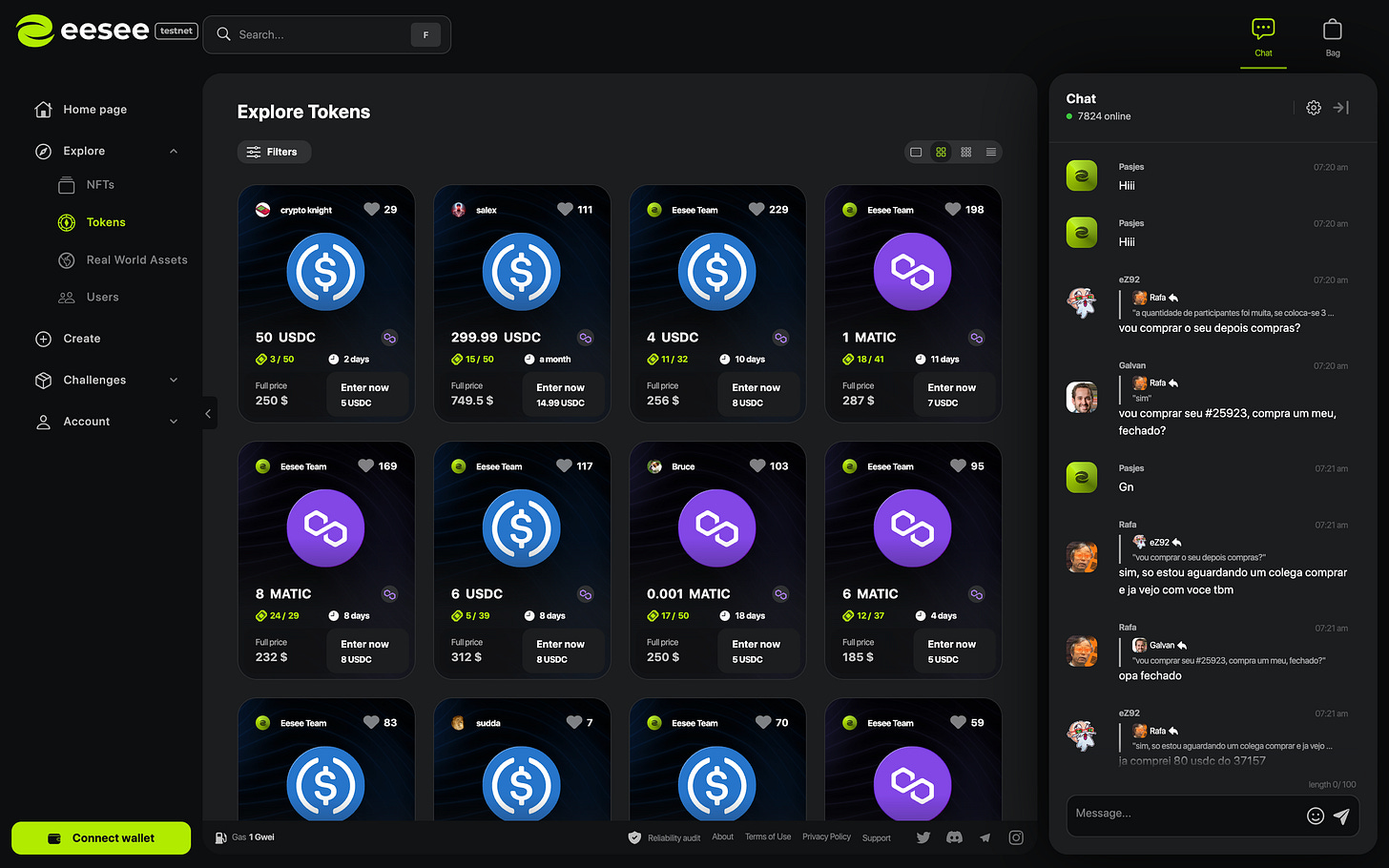Like the 1 MATIC card heart
The image size is (1389, 868).
tap(953, 209)
